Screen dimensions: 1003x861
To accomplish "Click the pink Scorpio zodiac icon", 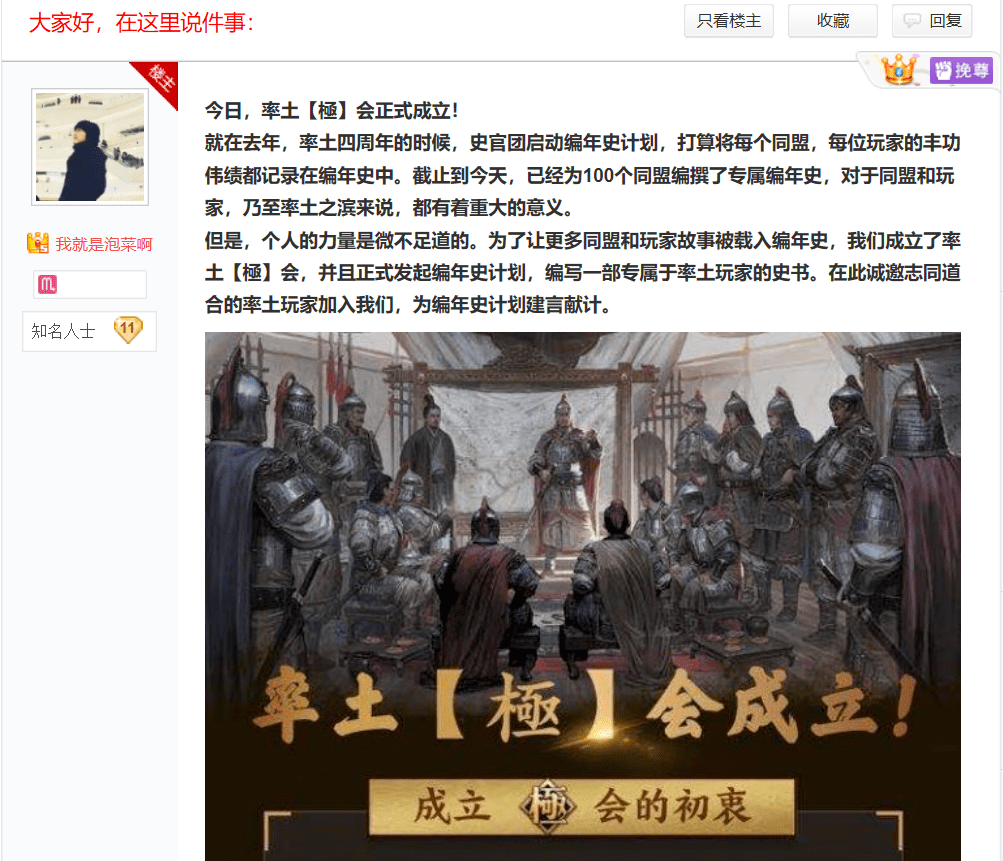I will 48,284.
